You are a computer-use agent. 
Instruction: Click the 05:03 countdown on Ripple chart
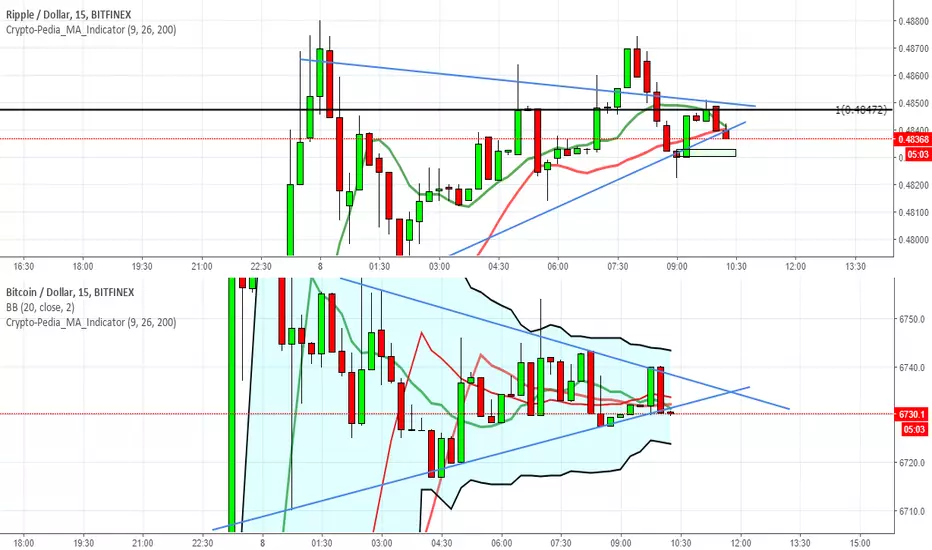tap(917, 155)
